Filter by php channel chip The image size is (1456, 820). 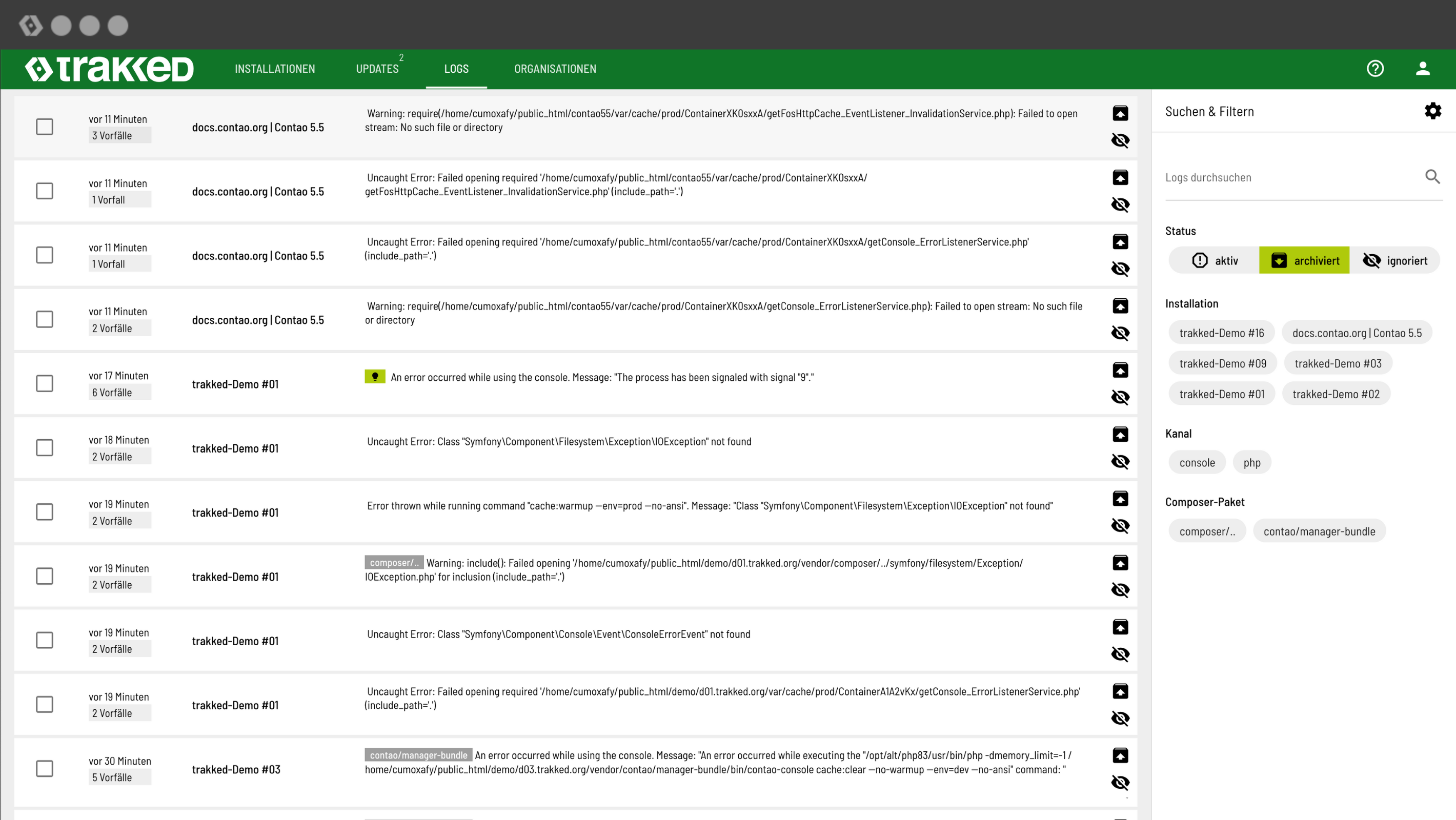1251,463
